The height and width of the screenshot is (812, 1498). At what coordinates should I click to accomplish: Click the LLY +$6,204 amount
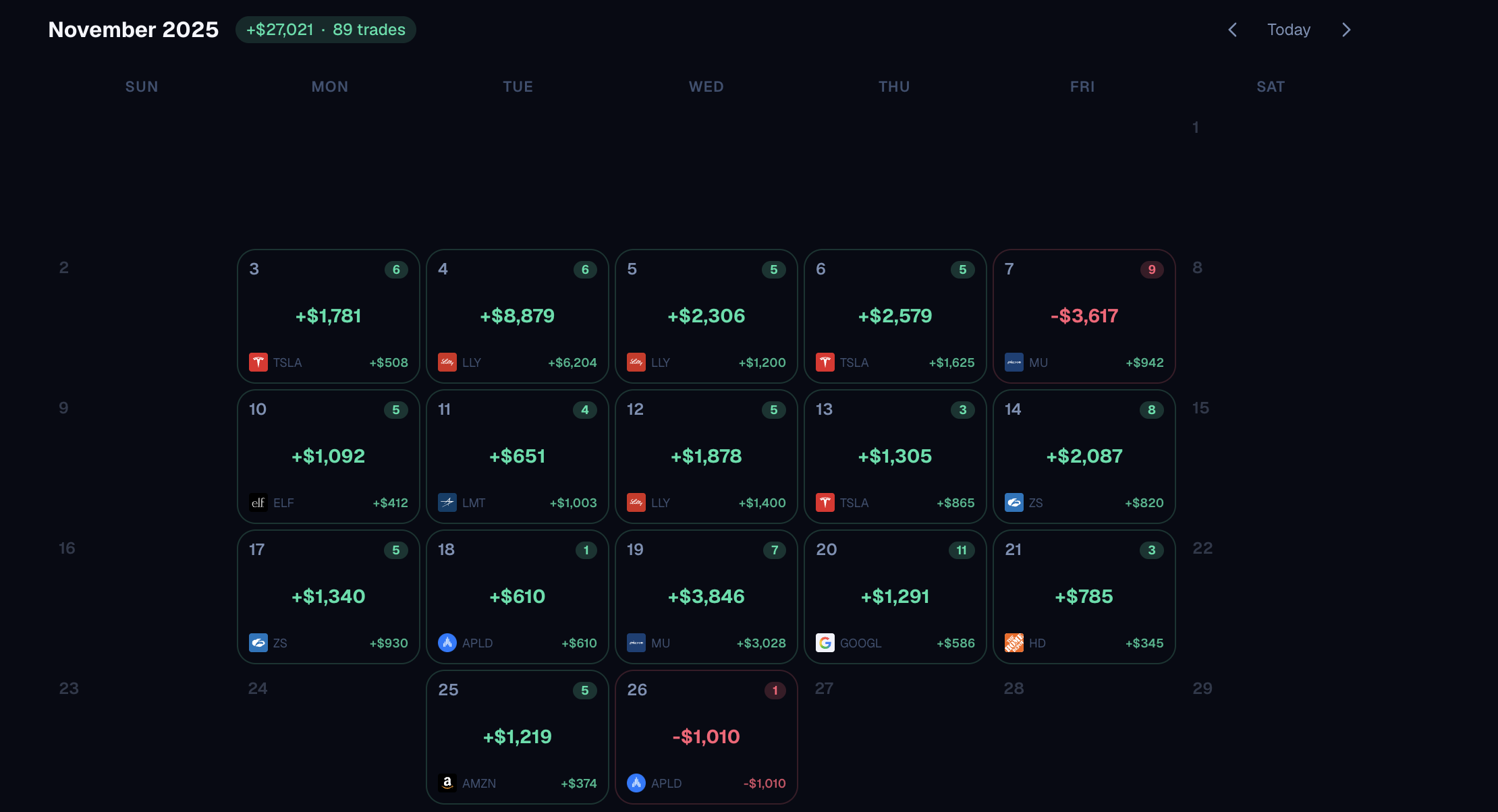(x=572, y=362)
